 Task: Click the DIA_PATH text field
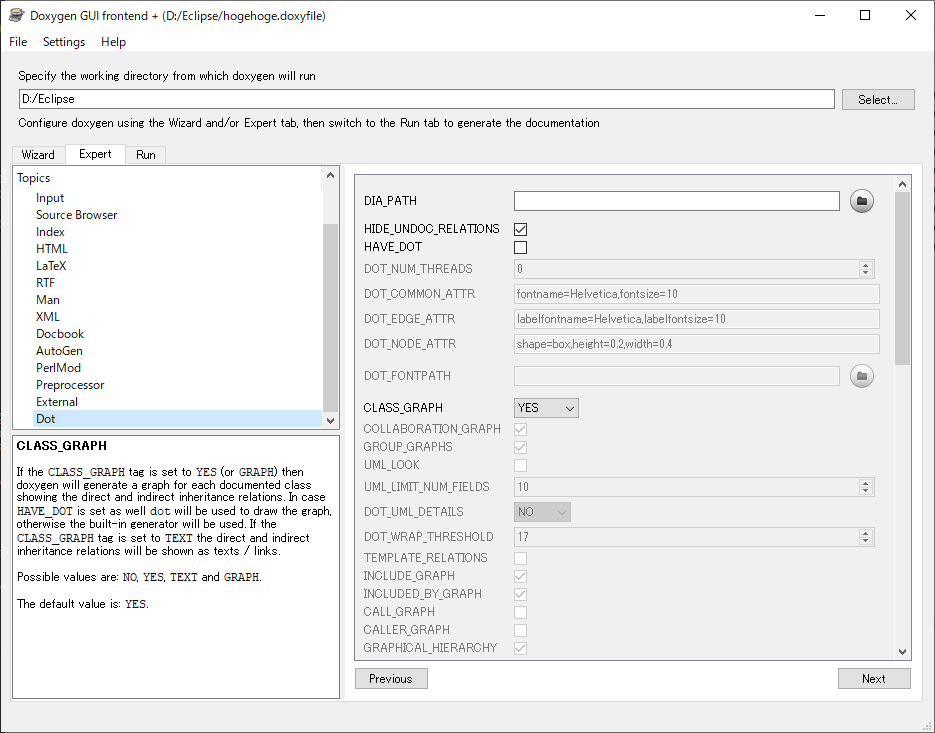(x=677, y=201)
